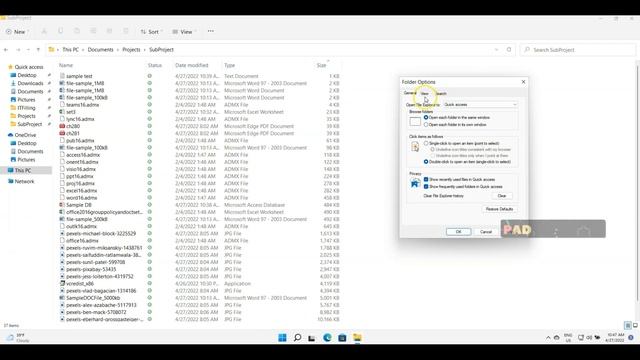Confirm Folder Options with OK

[458, 232]
